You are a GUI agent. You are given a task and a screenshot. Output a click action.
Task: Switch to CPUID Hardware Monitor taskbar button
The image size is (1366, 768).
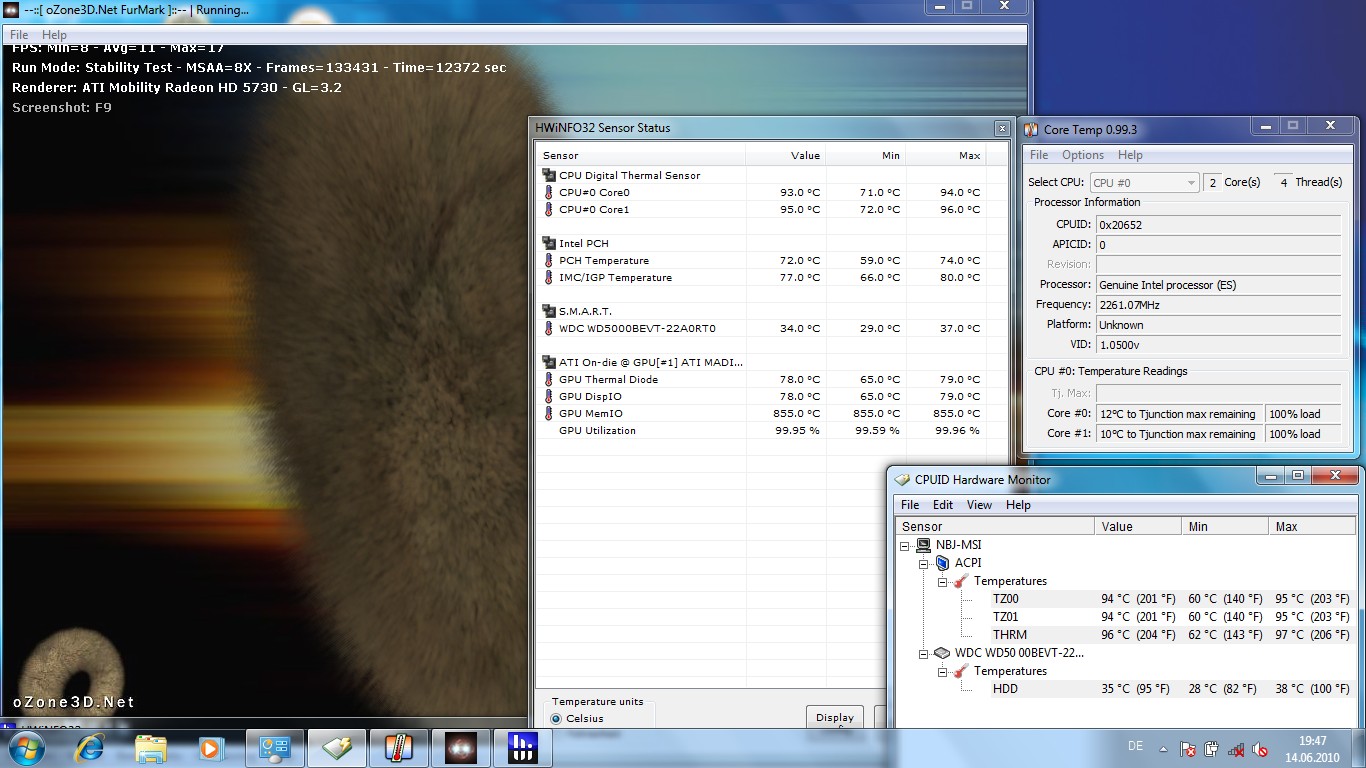[337, 748]
